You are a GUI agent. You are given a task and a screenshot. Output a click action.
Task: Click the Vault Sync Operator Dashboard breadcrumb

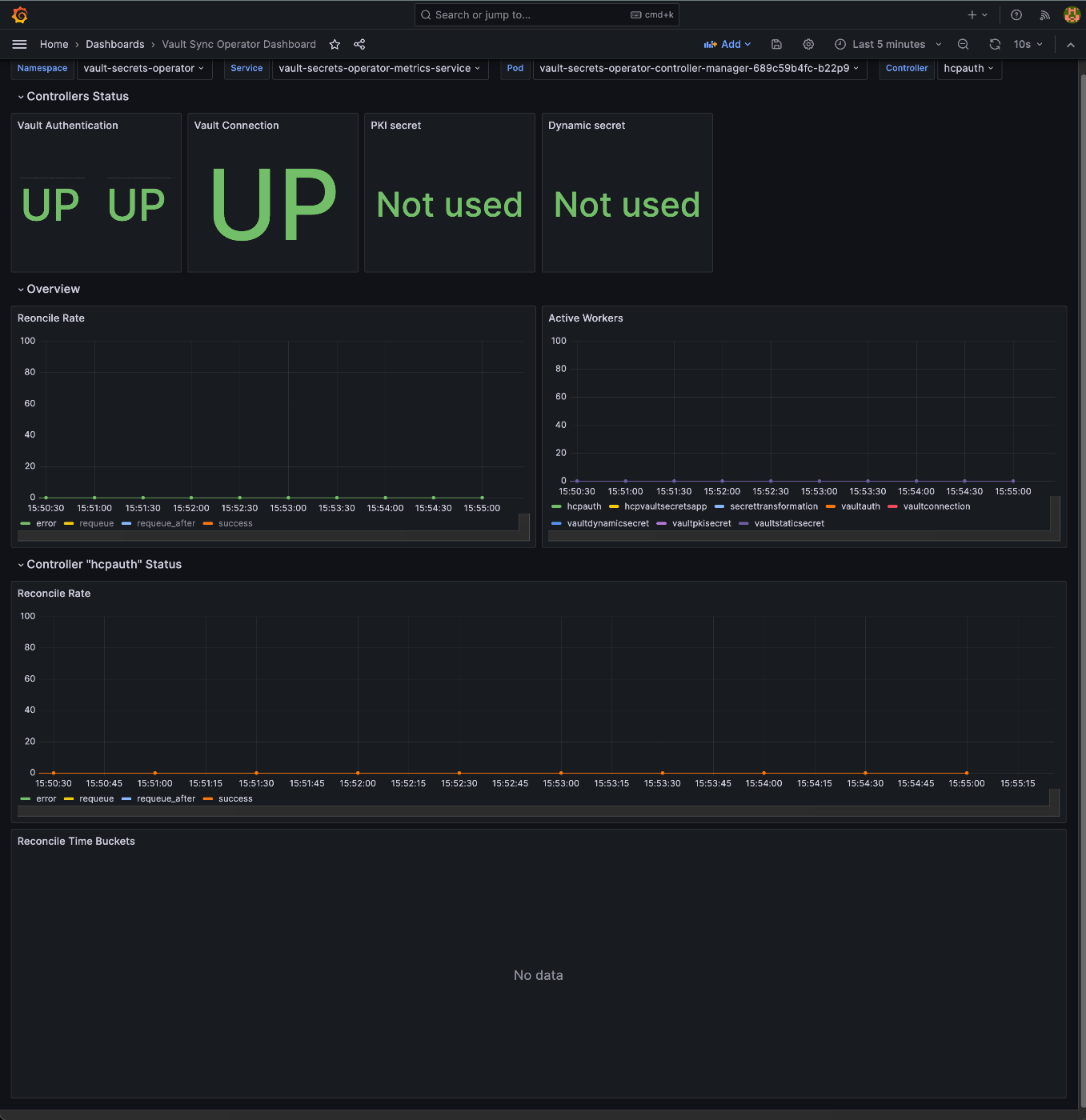(238, 44)
